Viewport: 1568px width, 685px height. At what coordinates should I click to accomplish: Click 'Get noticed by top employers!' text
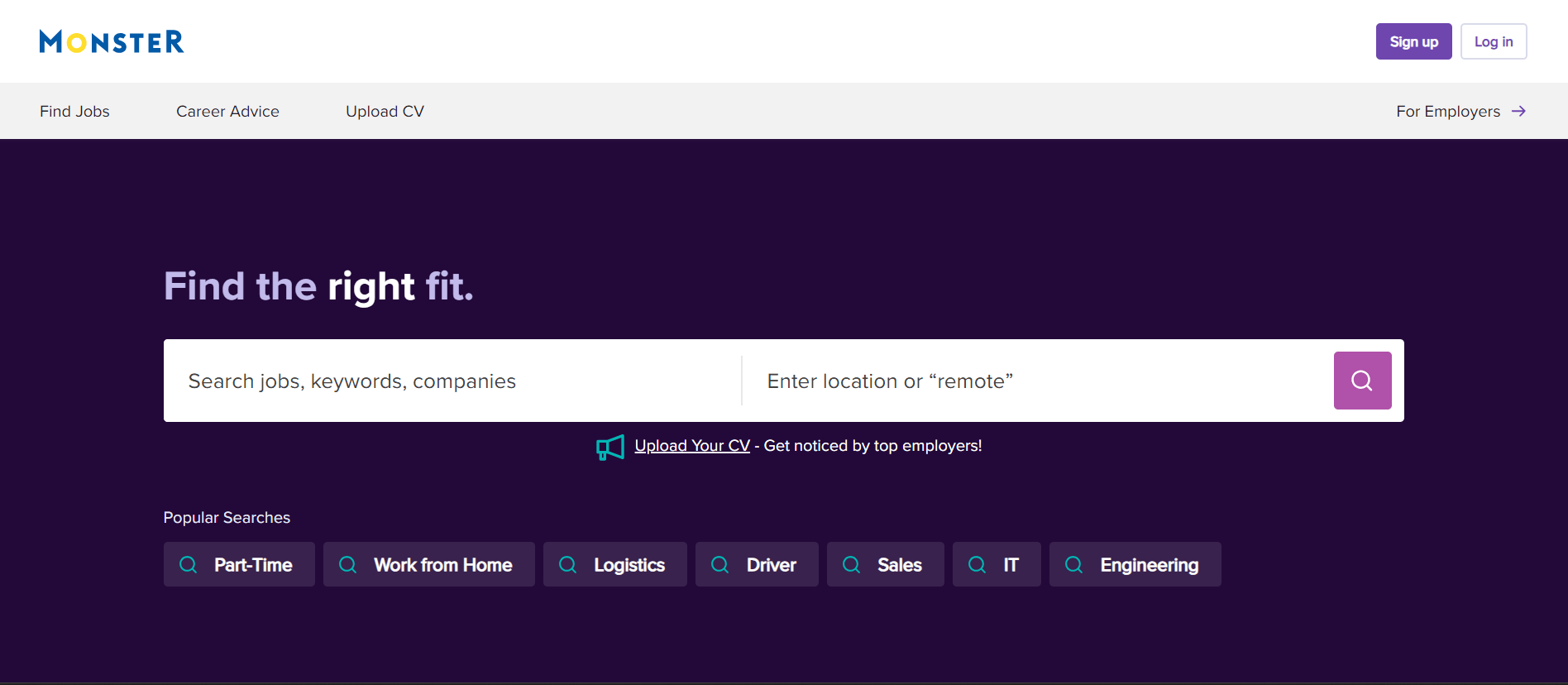(x=872, y=446)
